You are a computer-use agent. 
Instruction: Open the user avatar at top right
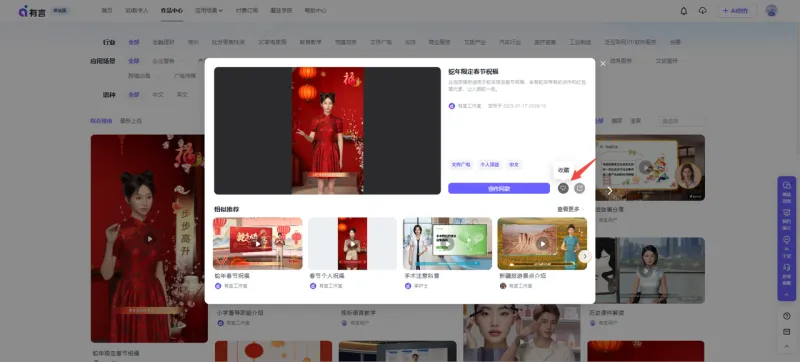tap(771, 11)
